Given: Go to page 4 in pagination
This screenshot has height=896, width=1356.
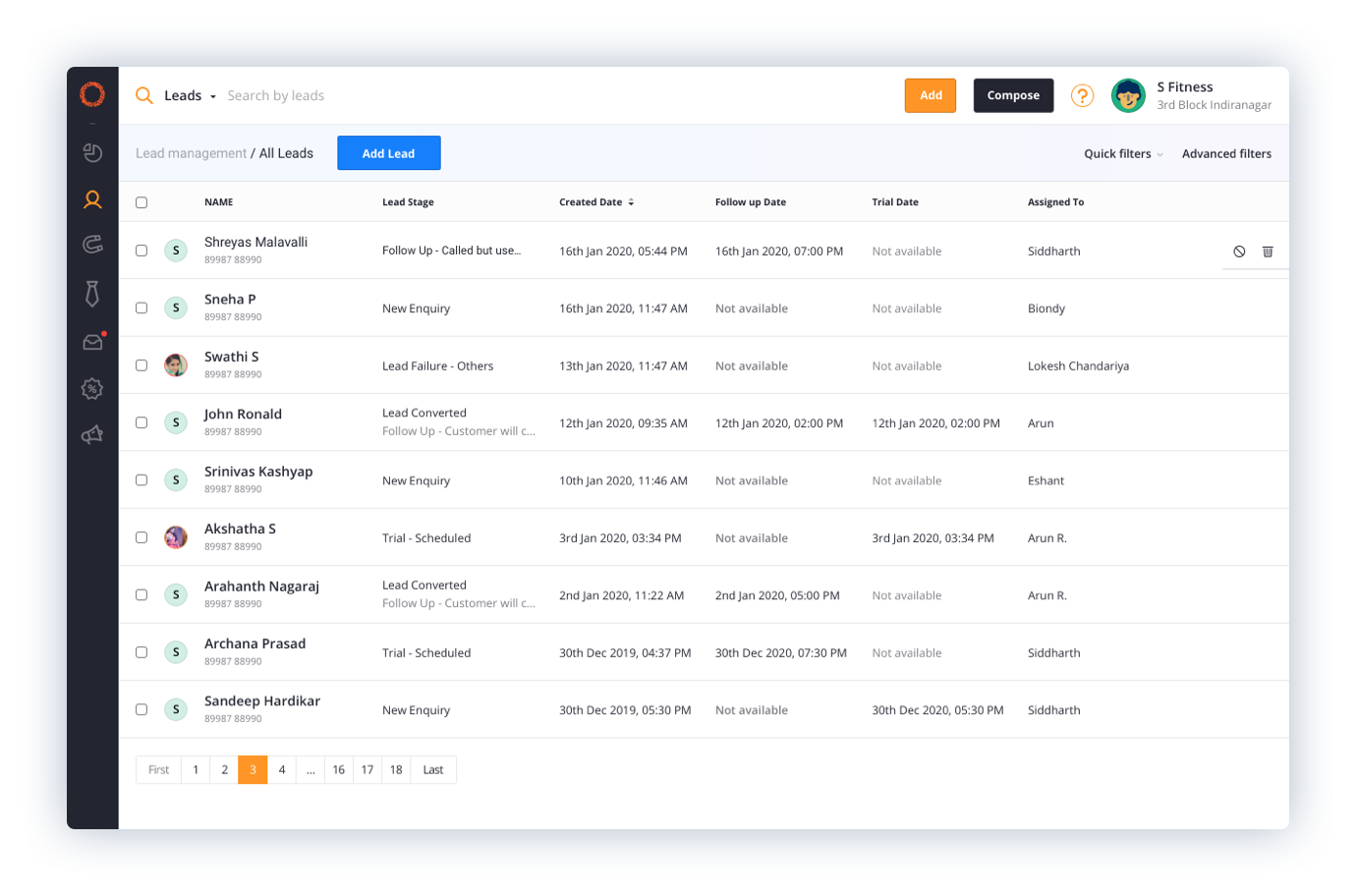Looking at the screenshot, I should tap(282, 769).
